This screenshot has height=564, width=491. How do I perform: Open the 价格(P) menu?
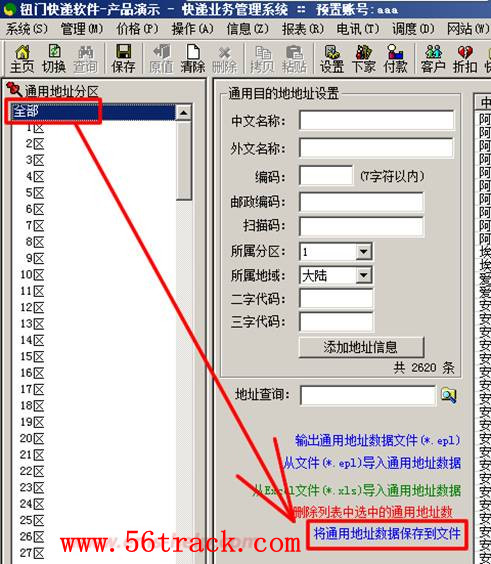[x=137, y=29]
